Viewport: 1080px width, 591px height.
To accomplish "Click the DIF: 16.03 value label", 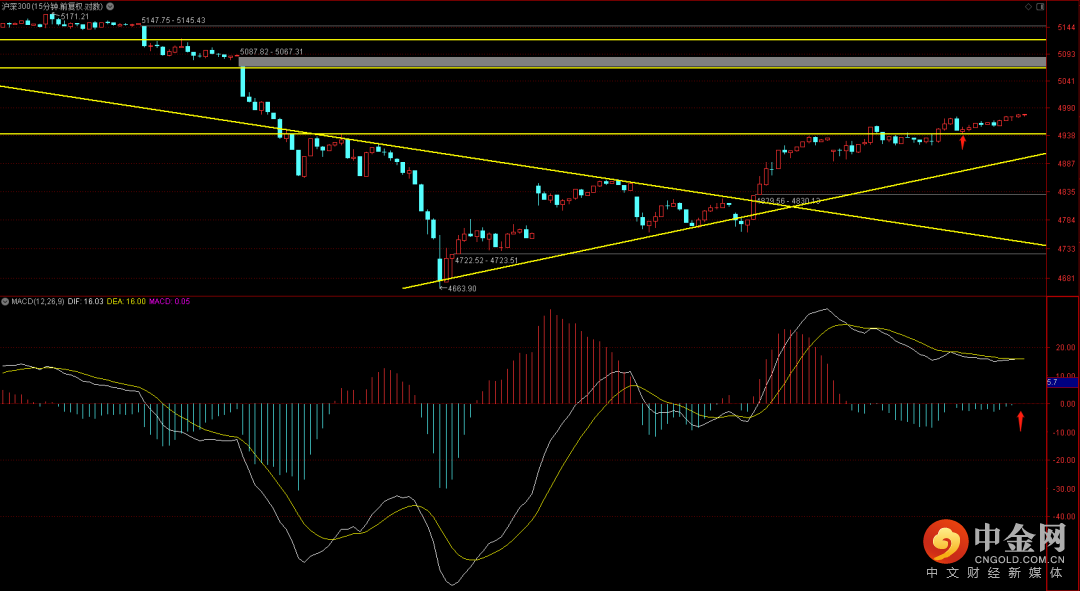I will (x=86, y=300).
